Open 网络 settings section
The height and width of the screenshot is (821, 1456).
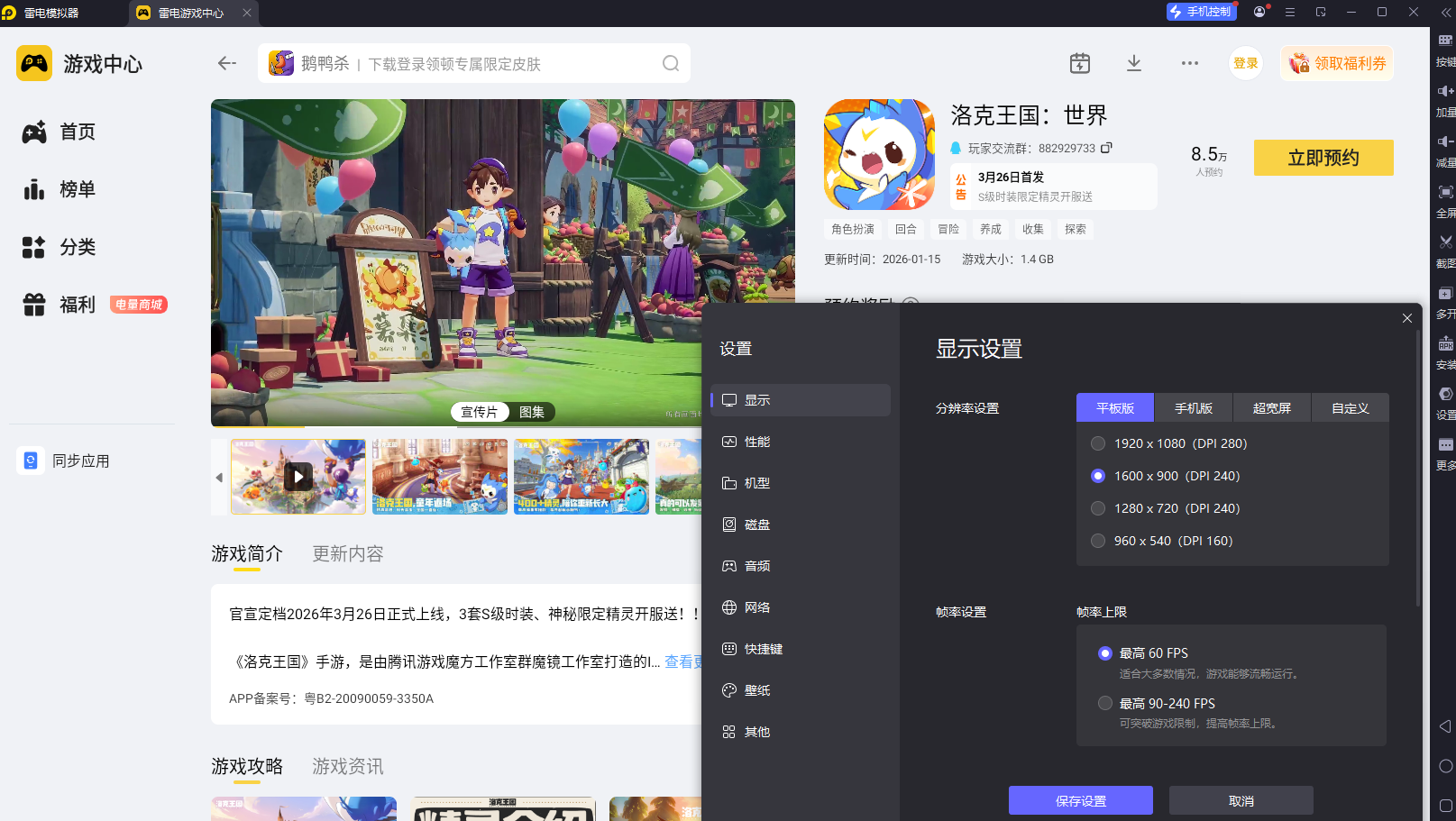pyautogui.click(x=801, y=607)
